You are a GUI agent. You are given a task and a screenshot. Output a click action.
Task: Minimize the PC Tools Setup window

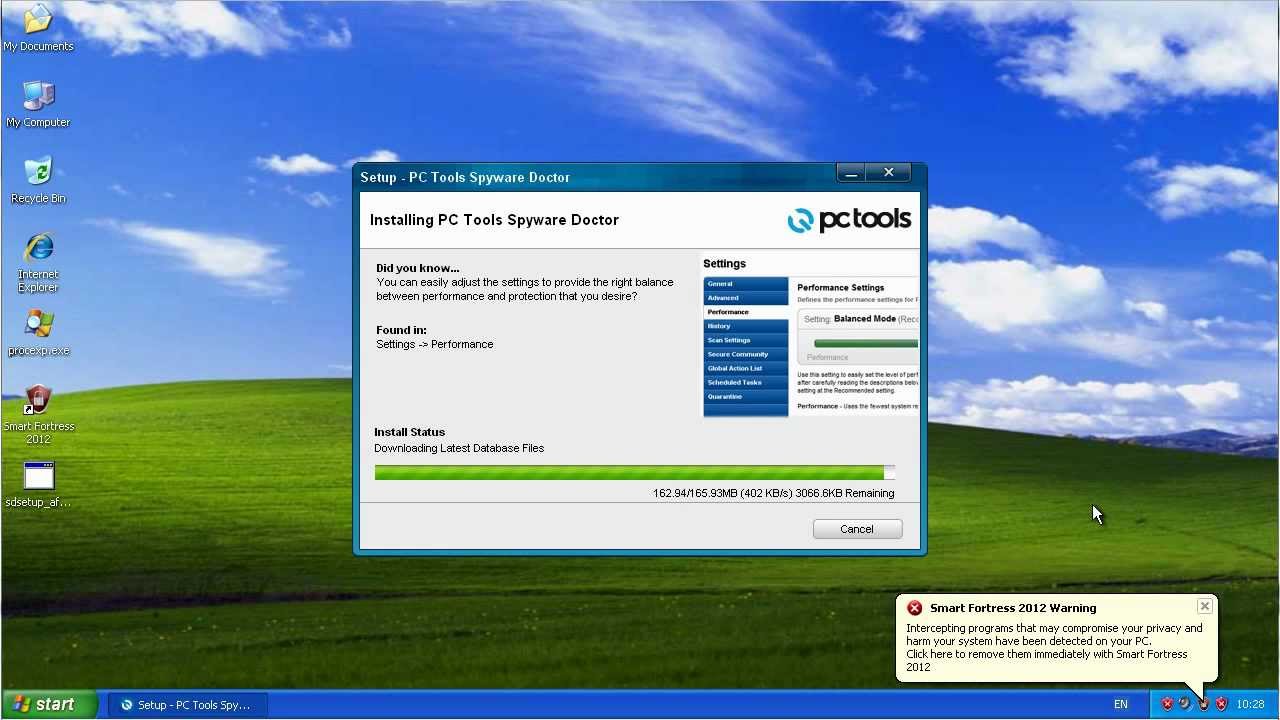tap(851, 173)
